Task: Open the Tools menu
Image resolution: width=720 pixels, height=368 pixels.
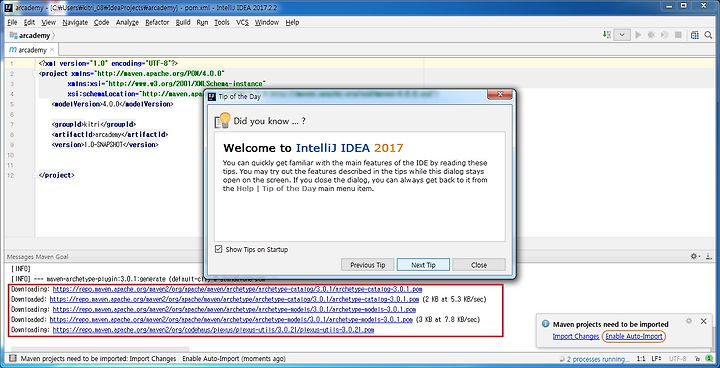Action: coord(222,22)
